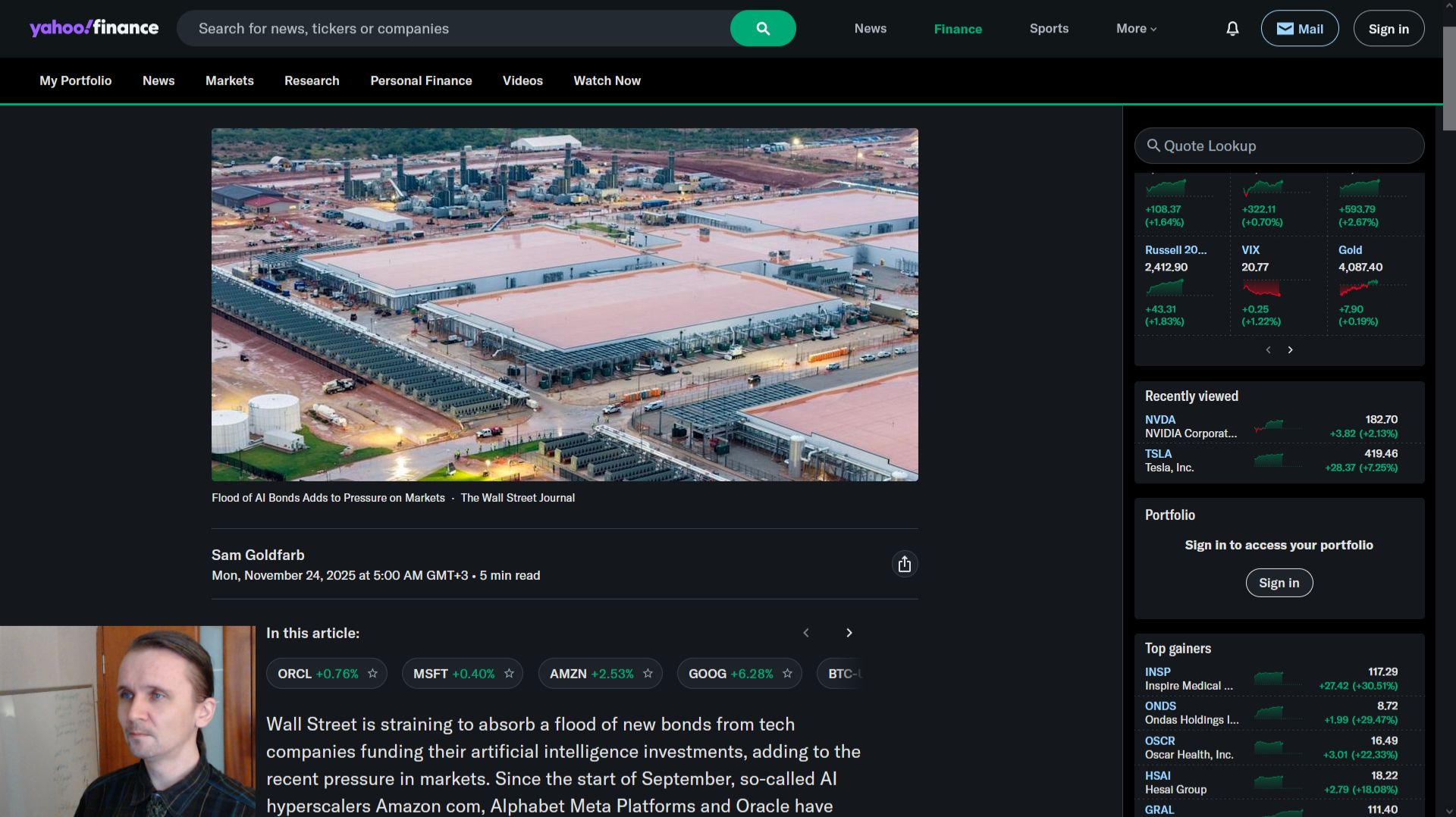The height and width of the screenshot is (817, 1456).
Task: Open HSAI in Top gainers
Action: 1157,775
